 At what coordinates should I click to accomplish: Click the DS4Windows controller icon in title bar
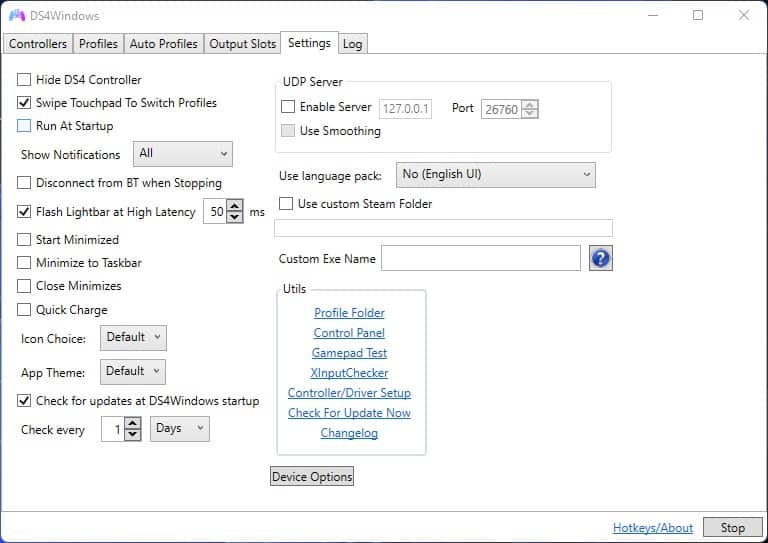17,16
